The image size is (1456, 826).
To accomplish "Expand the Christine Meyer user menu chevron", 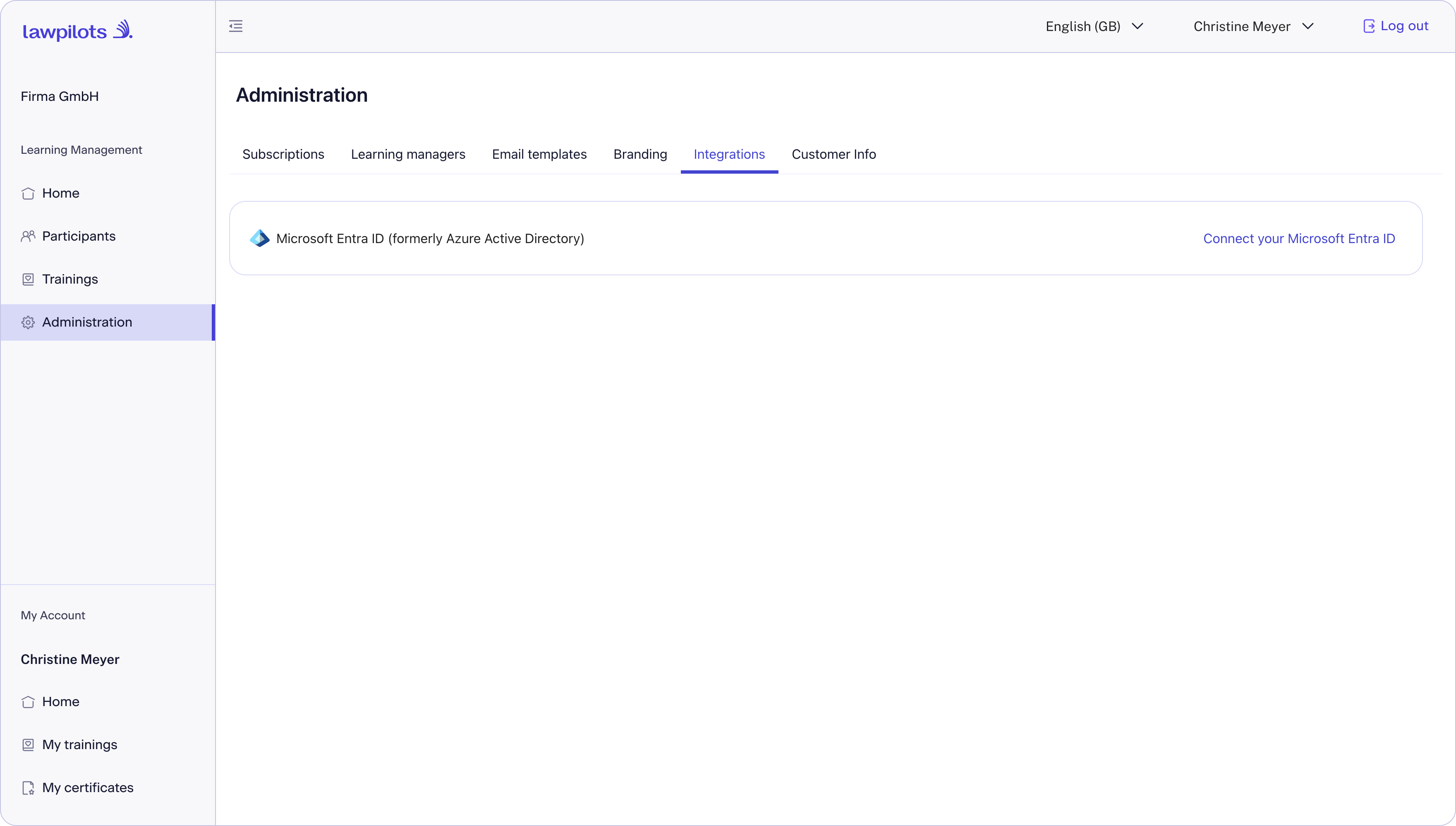I will click(1308, 26).
